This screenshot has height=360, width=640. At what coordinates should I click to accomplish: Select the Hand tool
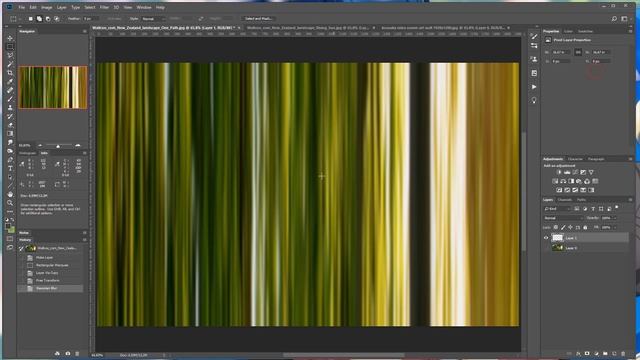[x=10, y=194]
